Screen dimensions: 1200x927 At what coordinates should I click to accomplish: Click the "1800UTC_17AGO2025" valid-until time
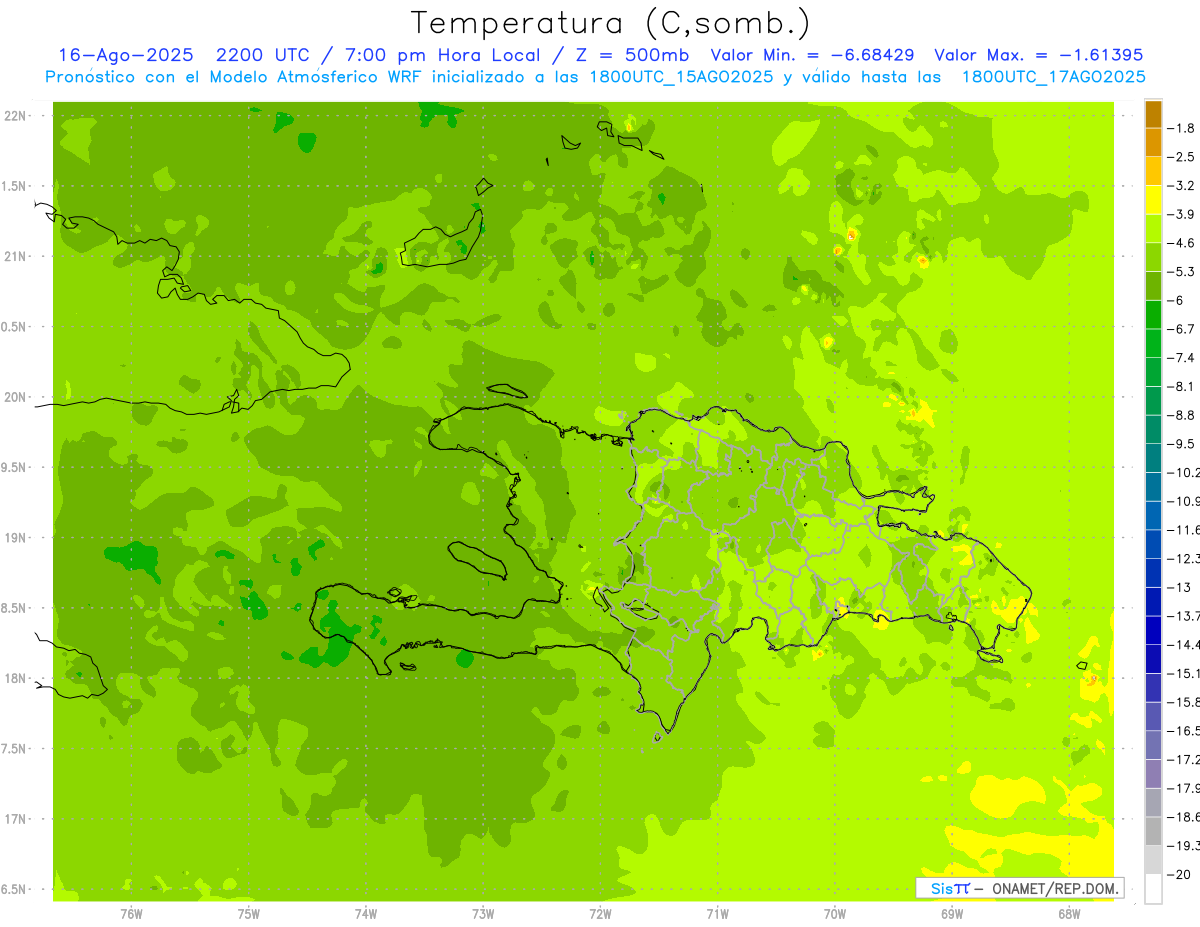coord(1053,77)
